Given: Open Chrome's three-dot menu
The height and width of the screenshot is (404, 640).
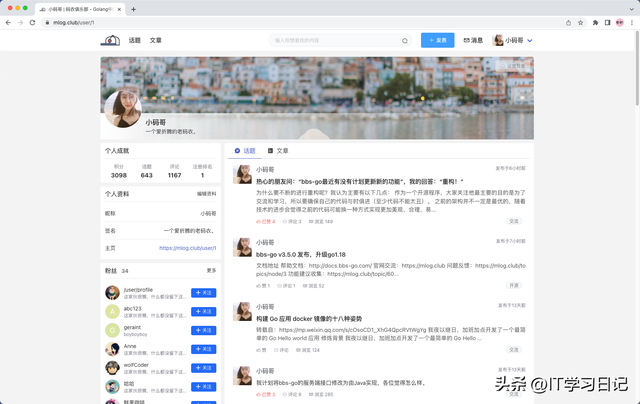Looking at the screenshot, I should point(632,23).
